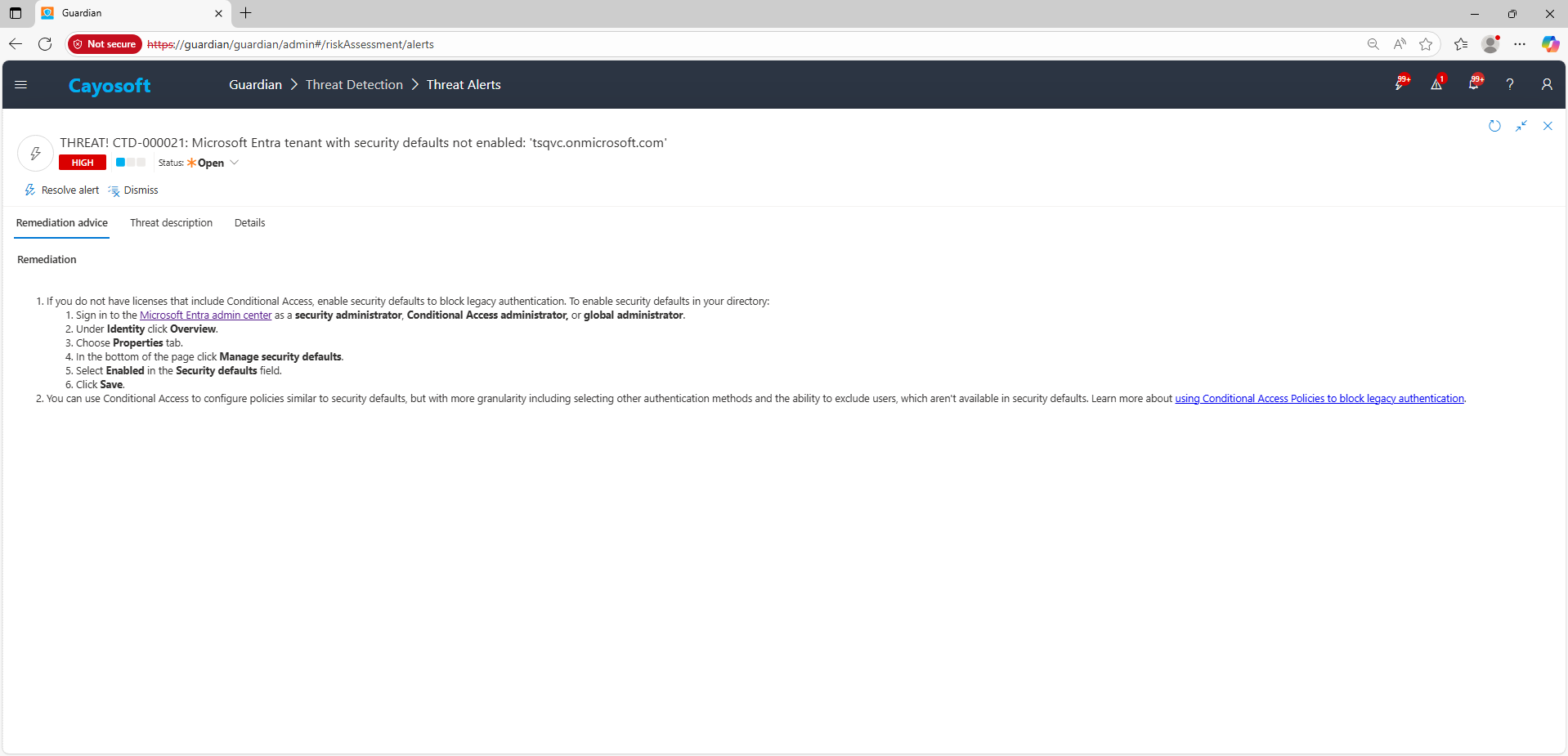
Task: Dismiss the threat alert
Action: (134, 190)
